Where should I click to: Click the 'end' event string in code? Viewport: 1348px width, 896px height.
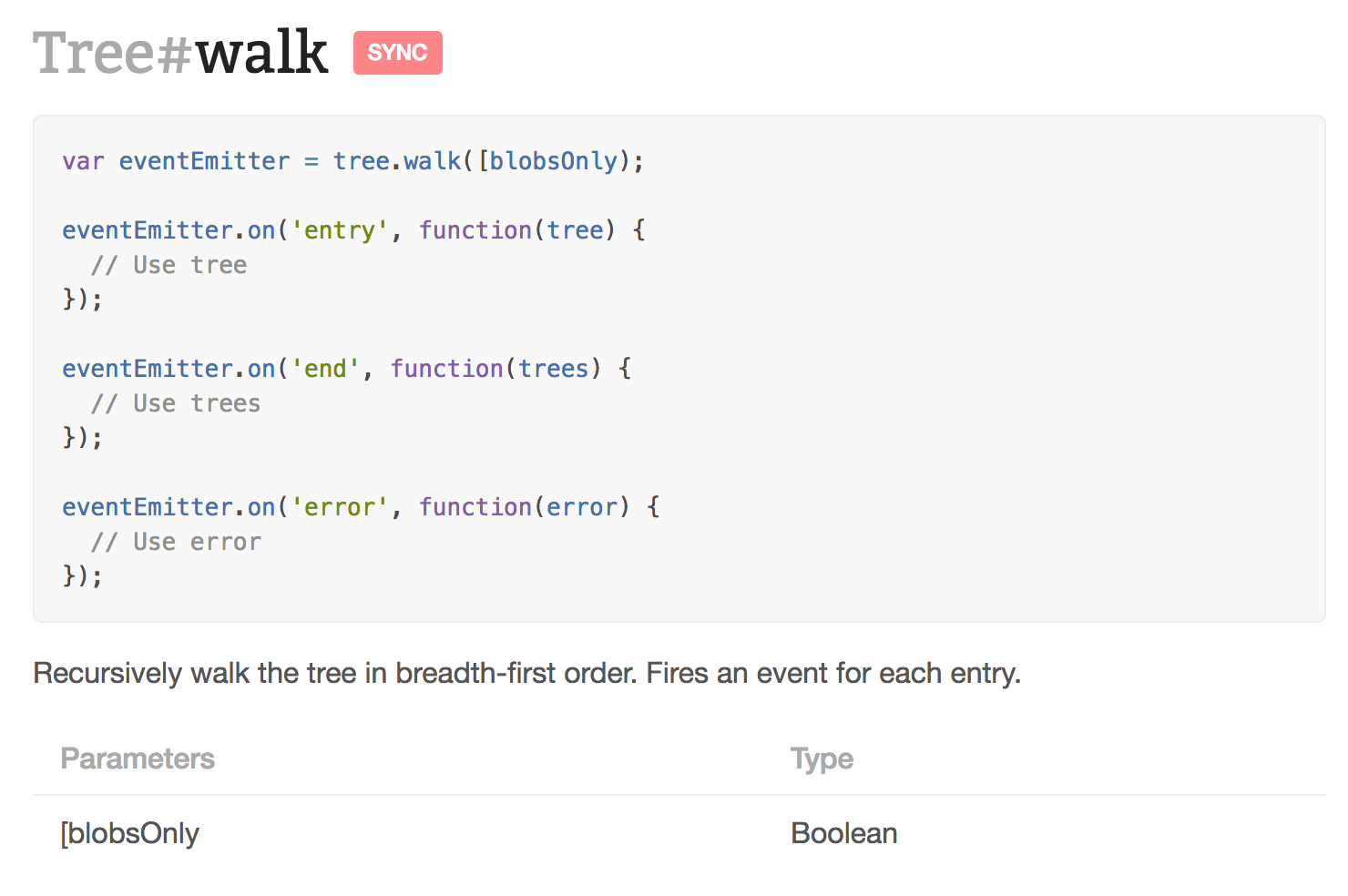coord(325,369)
